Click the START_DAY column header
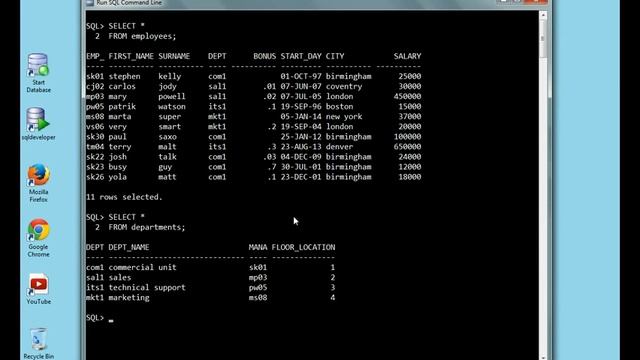This screenshot has width=640, height=360. point(301,56)
